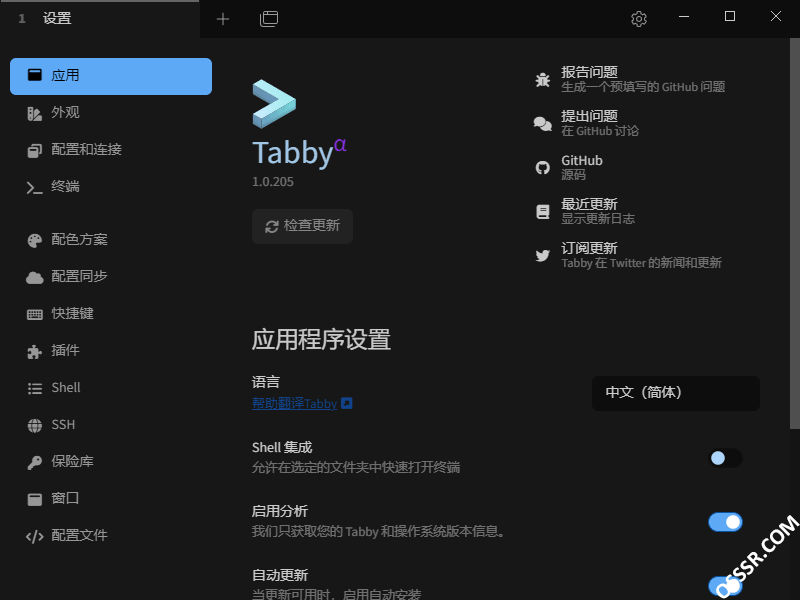Click the clone icon beside 配置和连接
Image resolution: width=800 pixels, height=600 pixels.
point(35,150)
